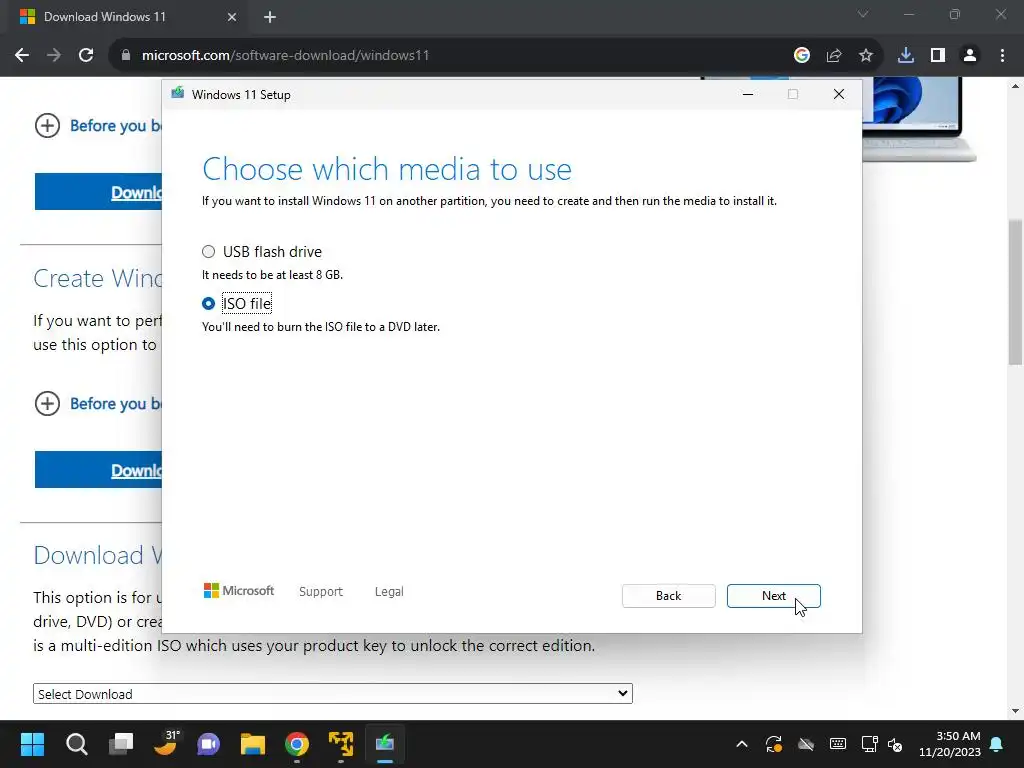This screenshot has width=1024, height=768.
Task: Open the Legal link in Setup
Action: coord(389,592)
